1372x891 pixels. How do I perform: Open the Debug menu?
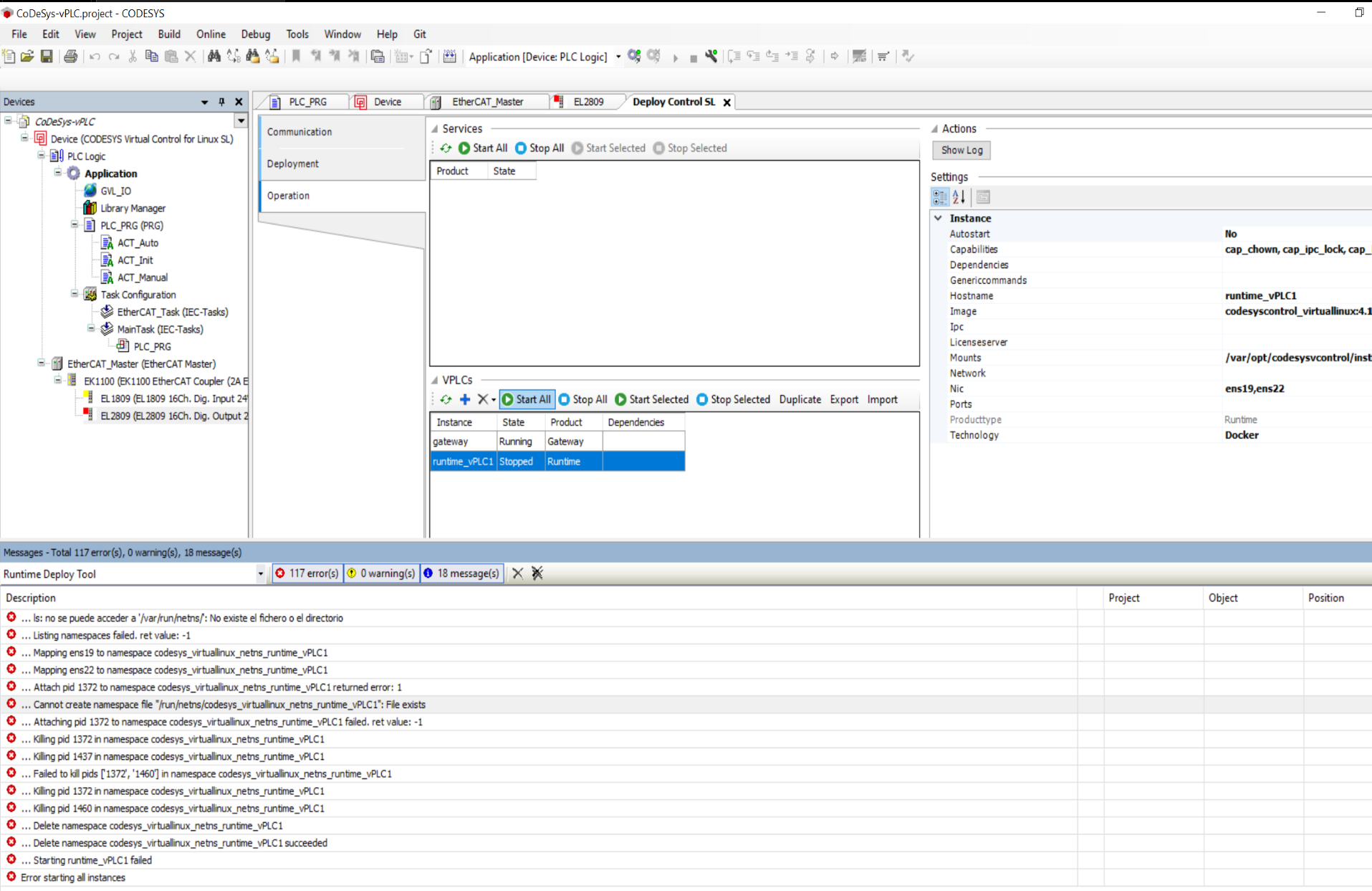pos(256,34)
